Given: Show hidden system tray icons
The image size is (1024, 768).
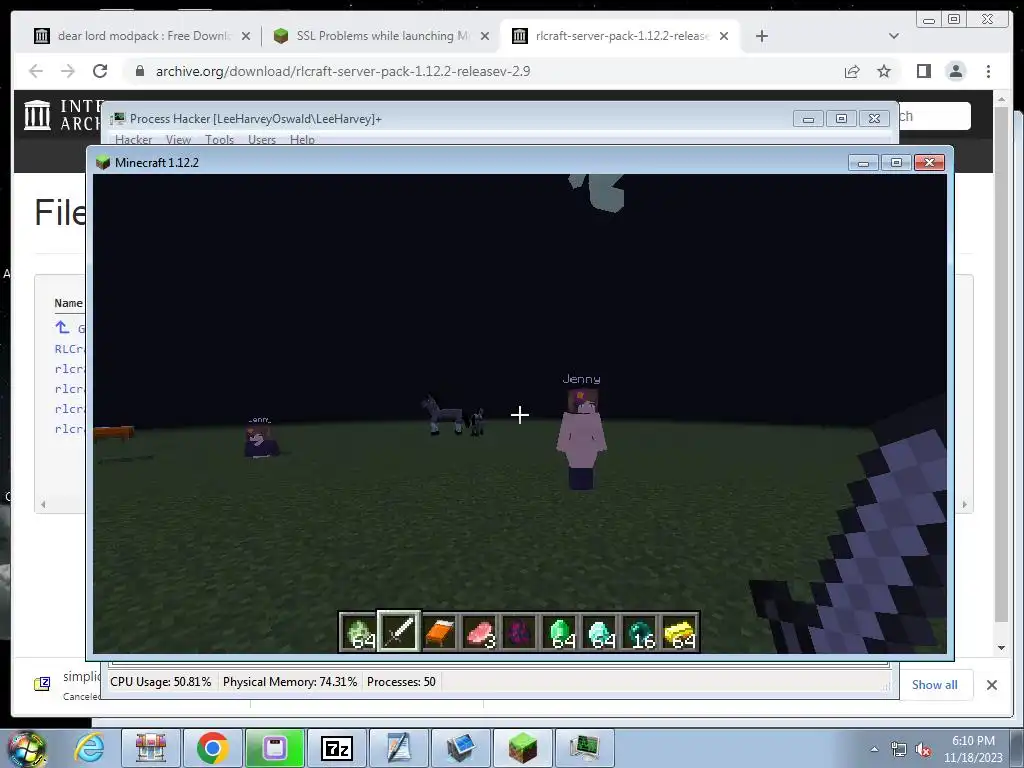Looking at the screenshot, I should tap(874, 749).
